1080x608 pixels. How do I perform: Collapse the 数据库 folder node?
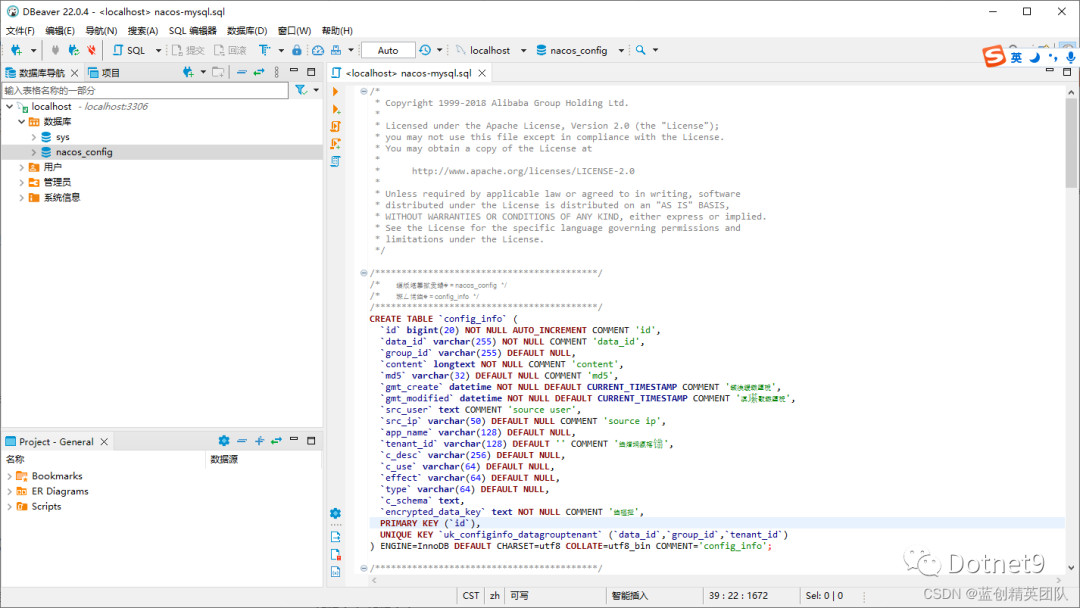coord(22,122)
